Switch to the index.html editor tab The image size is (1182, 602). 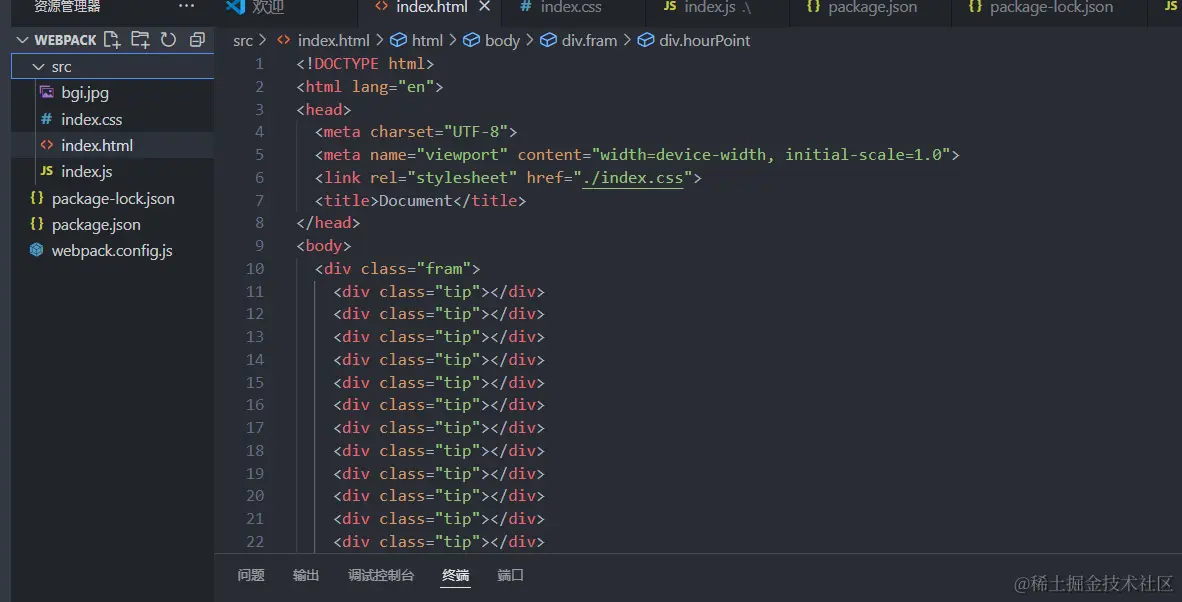431,8
